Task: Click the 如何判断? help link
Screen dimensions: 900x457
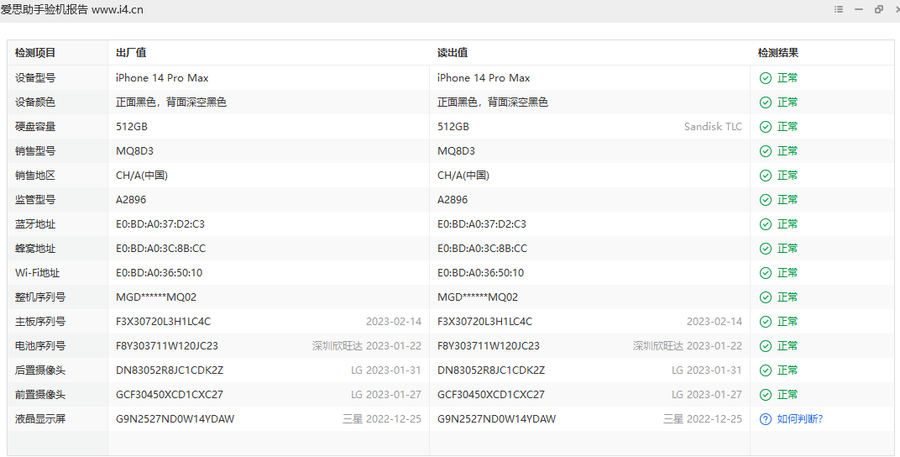Action: pos(800,419)
